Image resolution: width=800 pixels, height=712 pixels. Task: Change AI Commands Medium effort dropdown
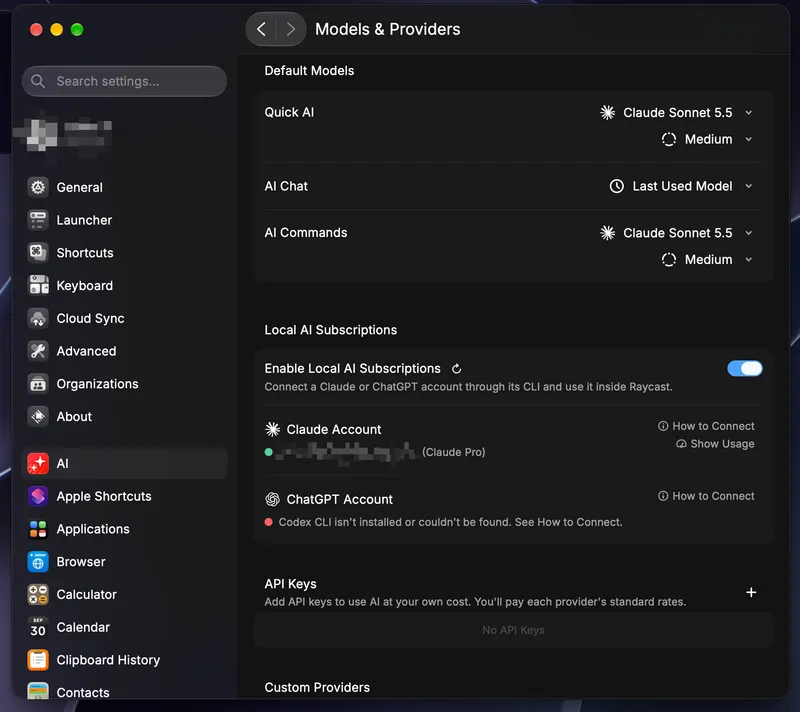(707, 260)
